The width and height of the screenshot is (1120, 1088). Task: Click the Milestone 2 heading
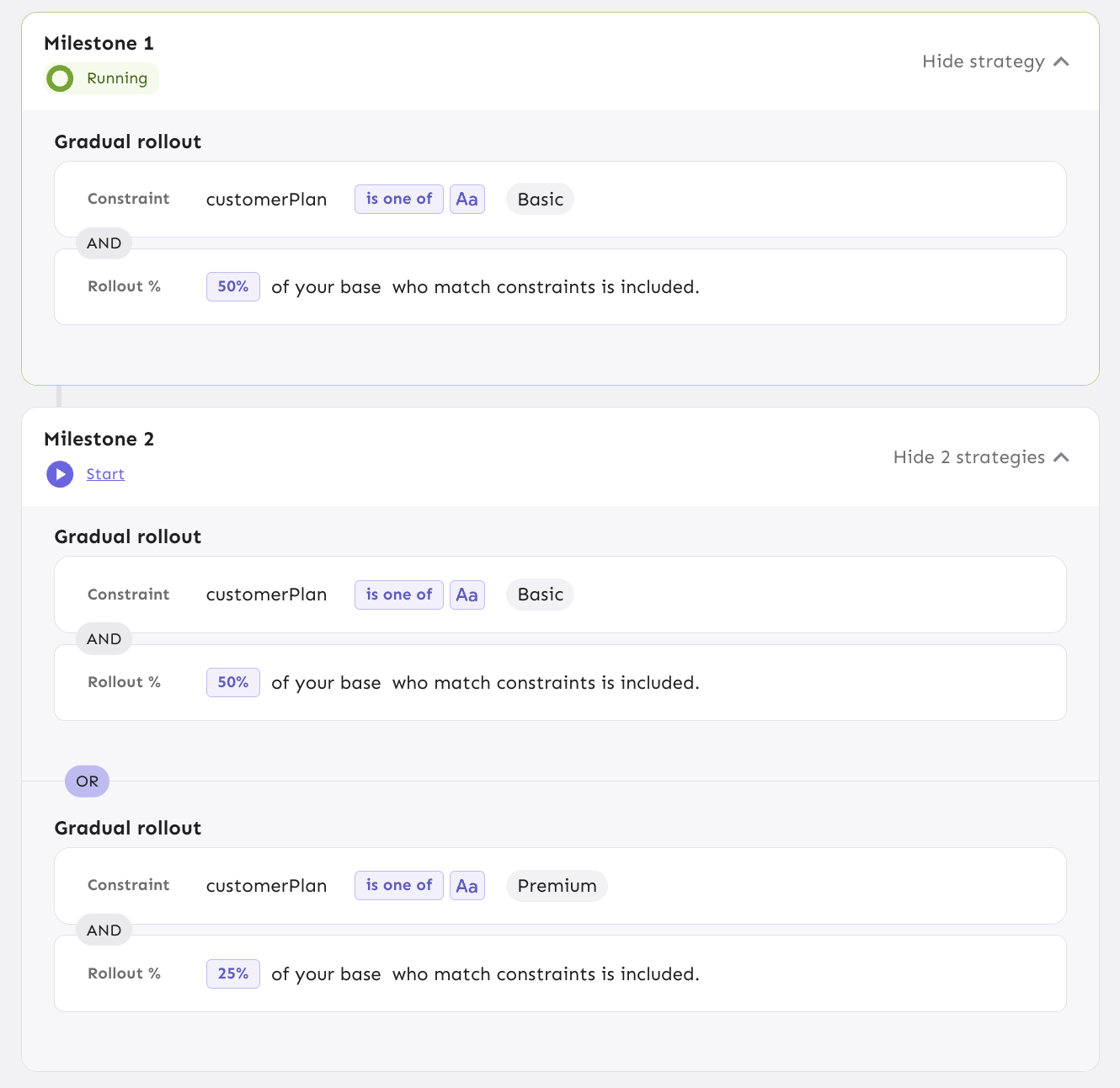[x=99, y=439]
